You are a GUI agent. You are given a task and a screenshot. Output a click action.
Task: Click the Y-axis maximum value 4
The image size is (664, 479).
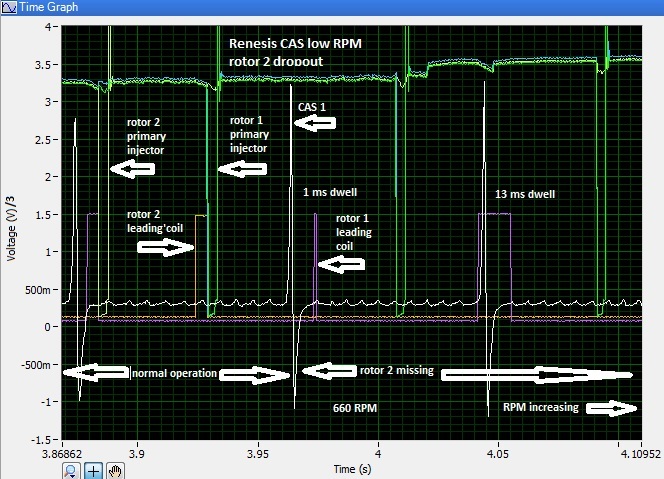[x=50, y=26]
